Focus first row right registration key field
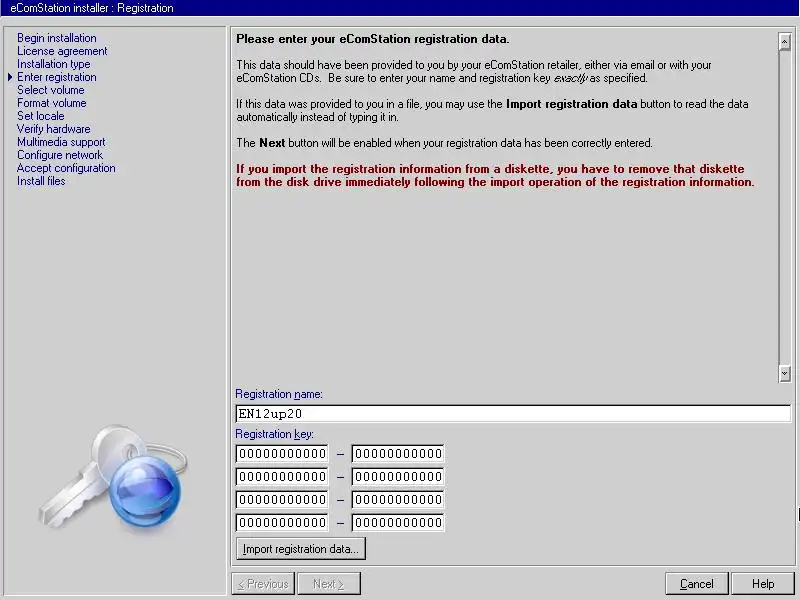 (397, 453)
